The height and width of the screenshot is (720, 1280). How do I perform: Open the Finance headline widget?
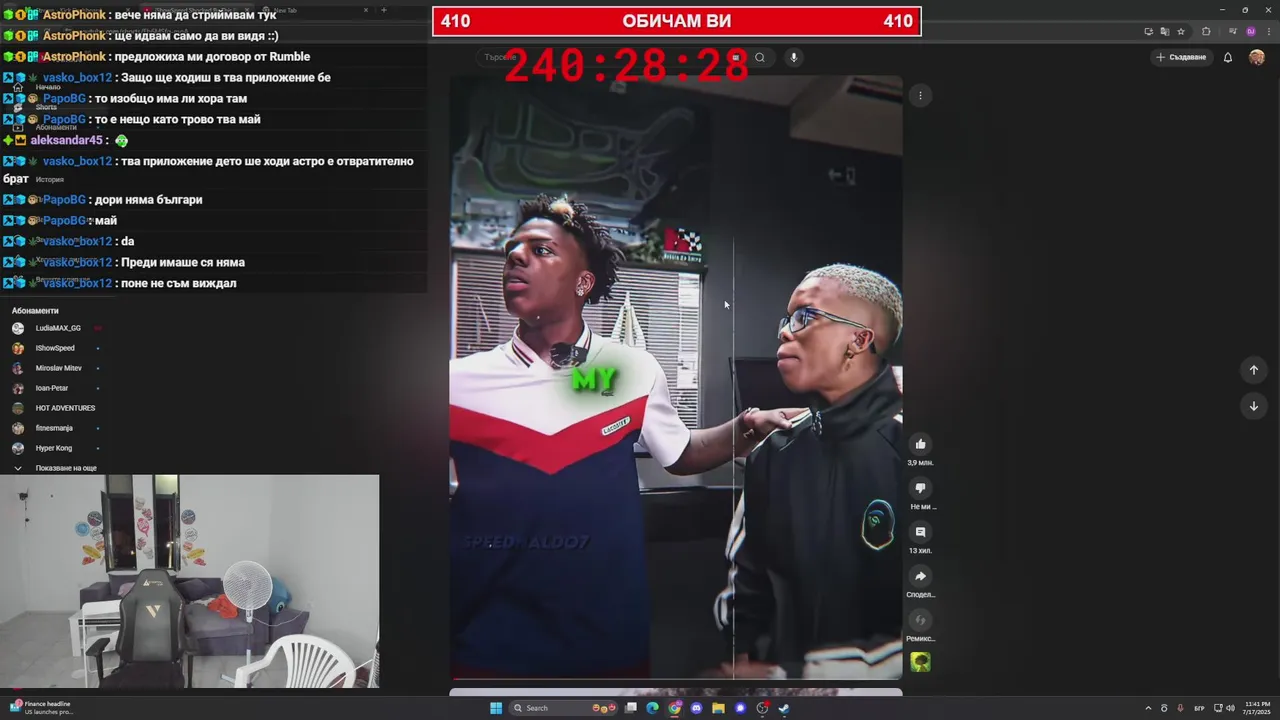(x=42, y=708)
